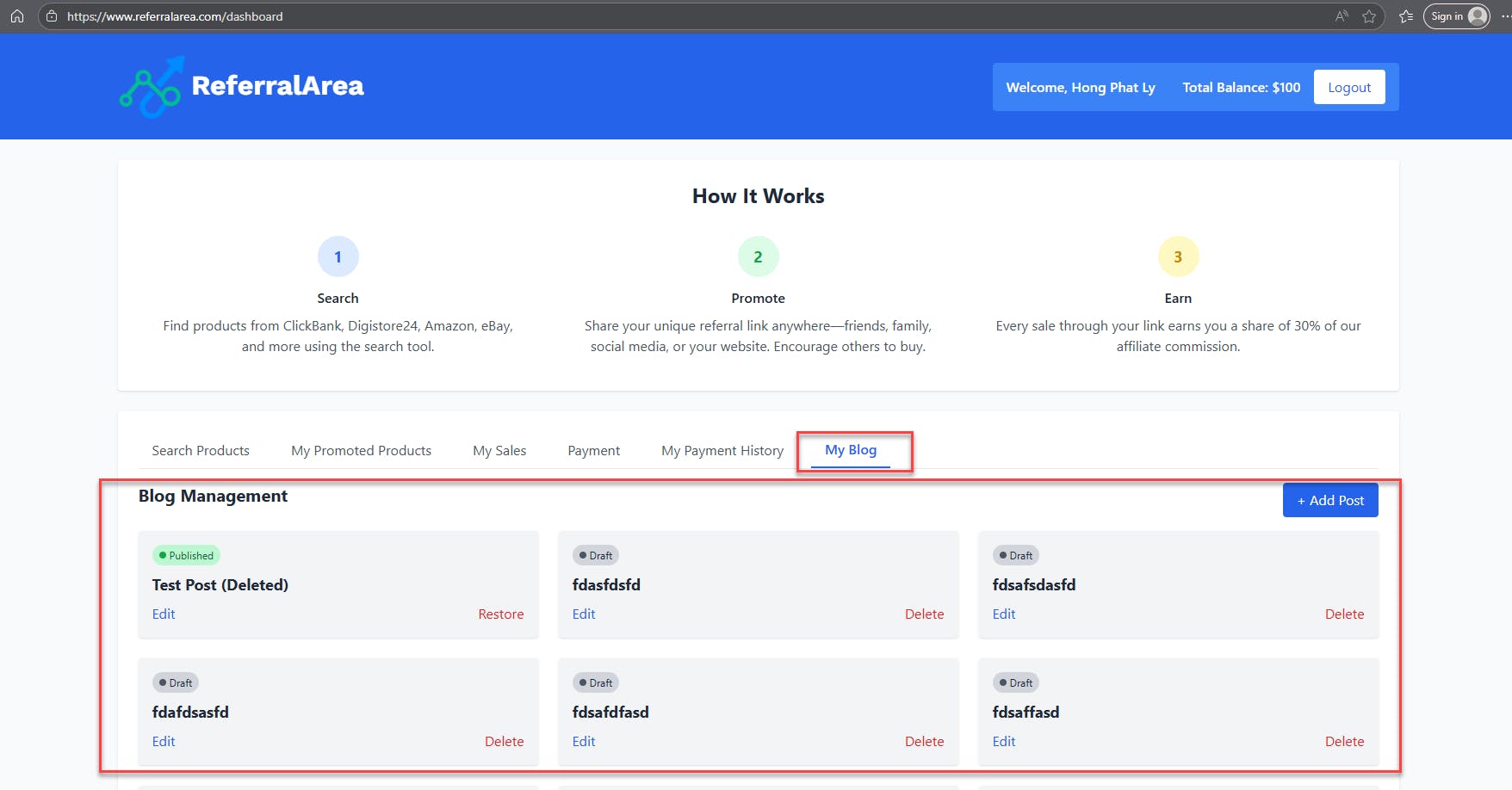The width and height of the screenshot is (1512, 790).
Task: Click the browser Sign in profile button
Action: pyautogui.click(x=1457, y=16)
